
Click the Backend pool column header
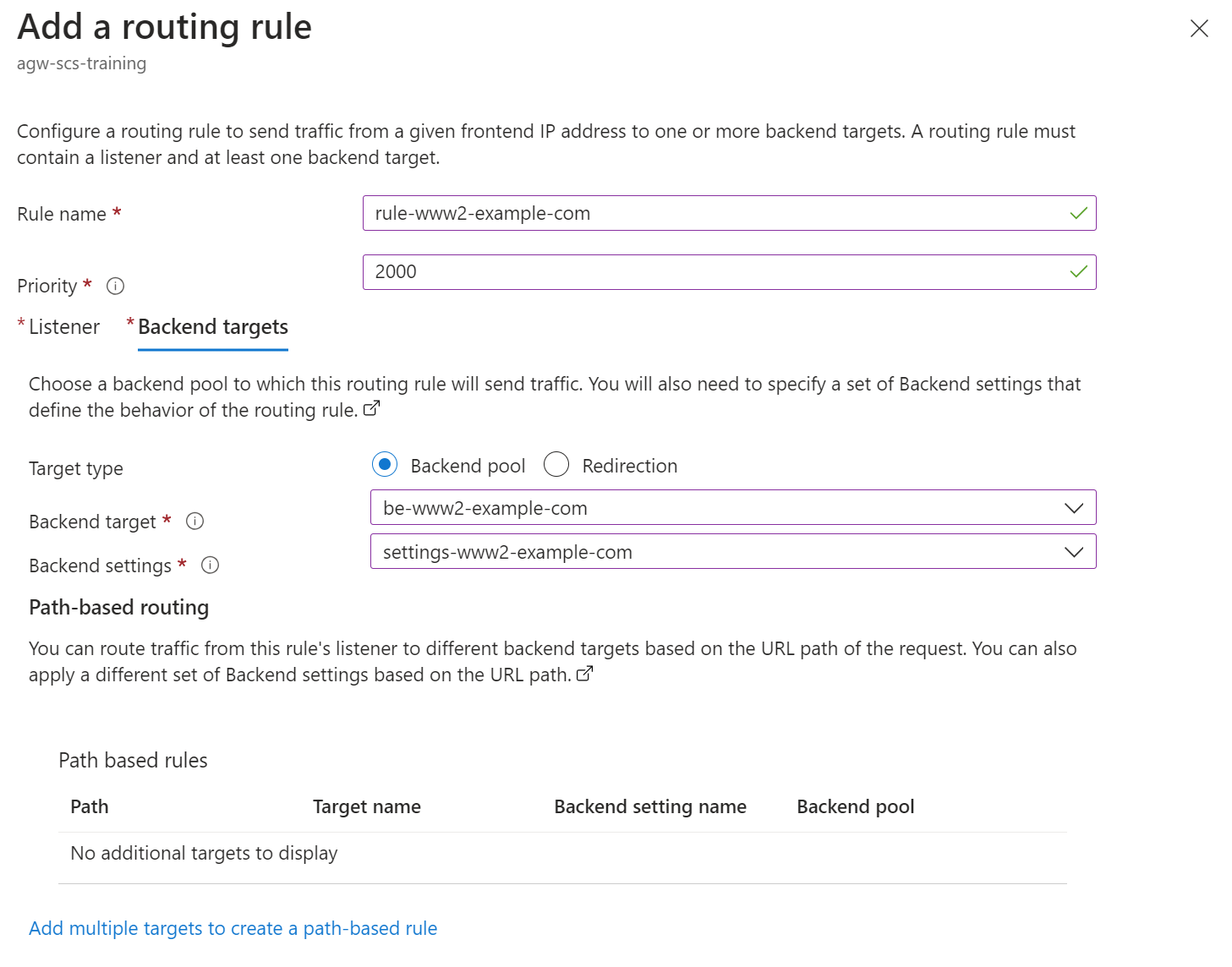[x=856, y=807]
